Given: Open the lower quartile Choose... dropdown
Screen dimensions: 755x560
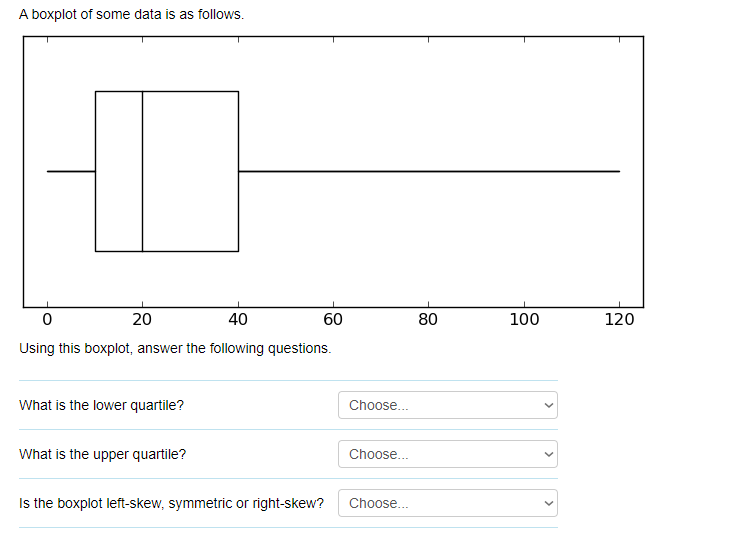Looking at the screenshot, I should coord(448,405).
